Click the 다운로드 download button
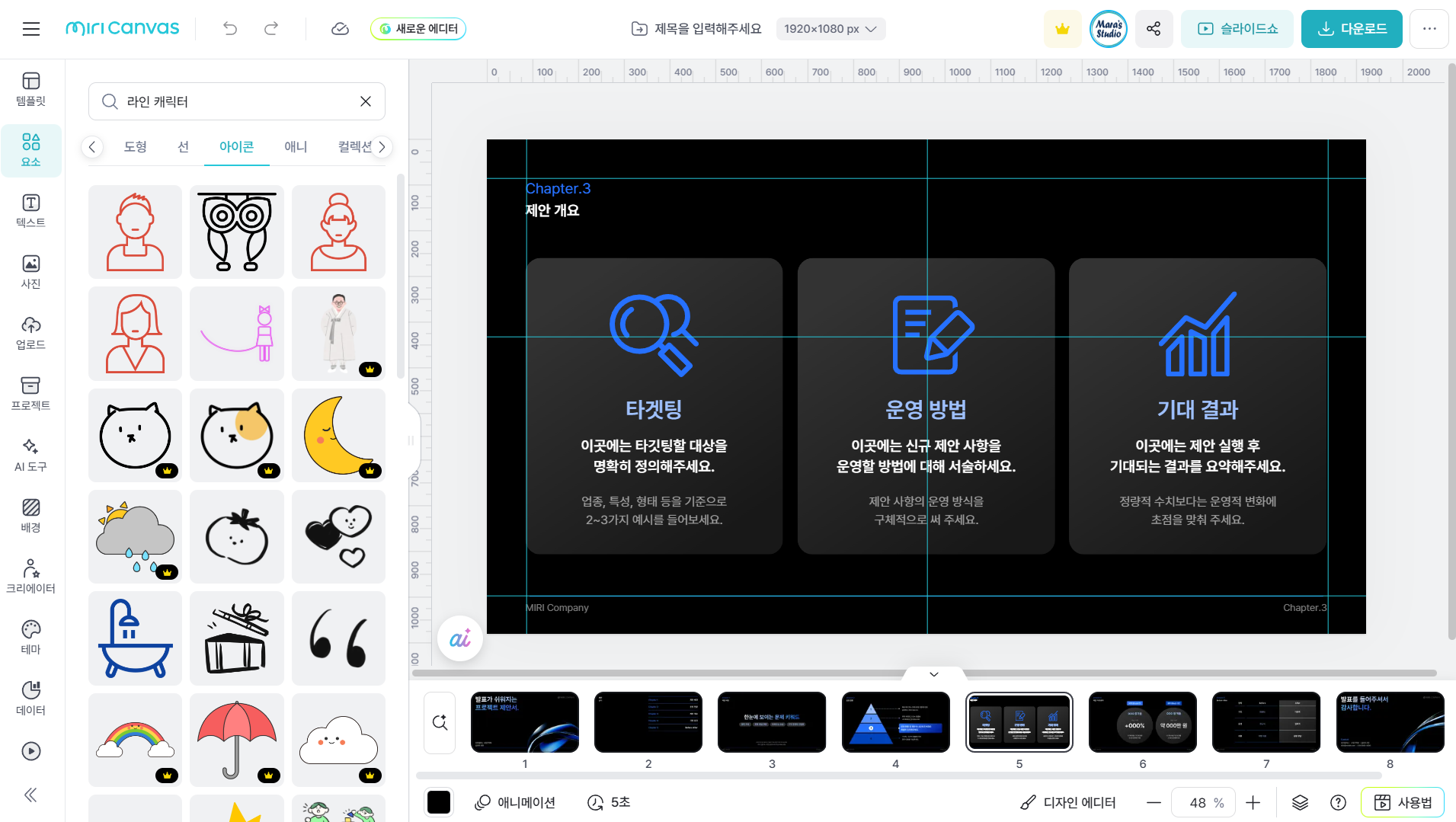This screenshot has width=1456, height=822. pyautogui.click(x=1351, y=29)
